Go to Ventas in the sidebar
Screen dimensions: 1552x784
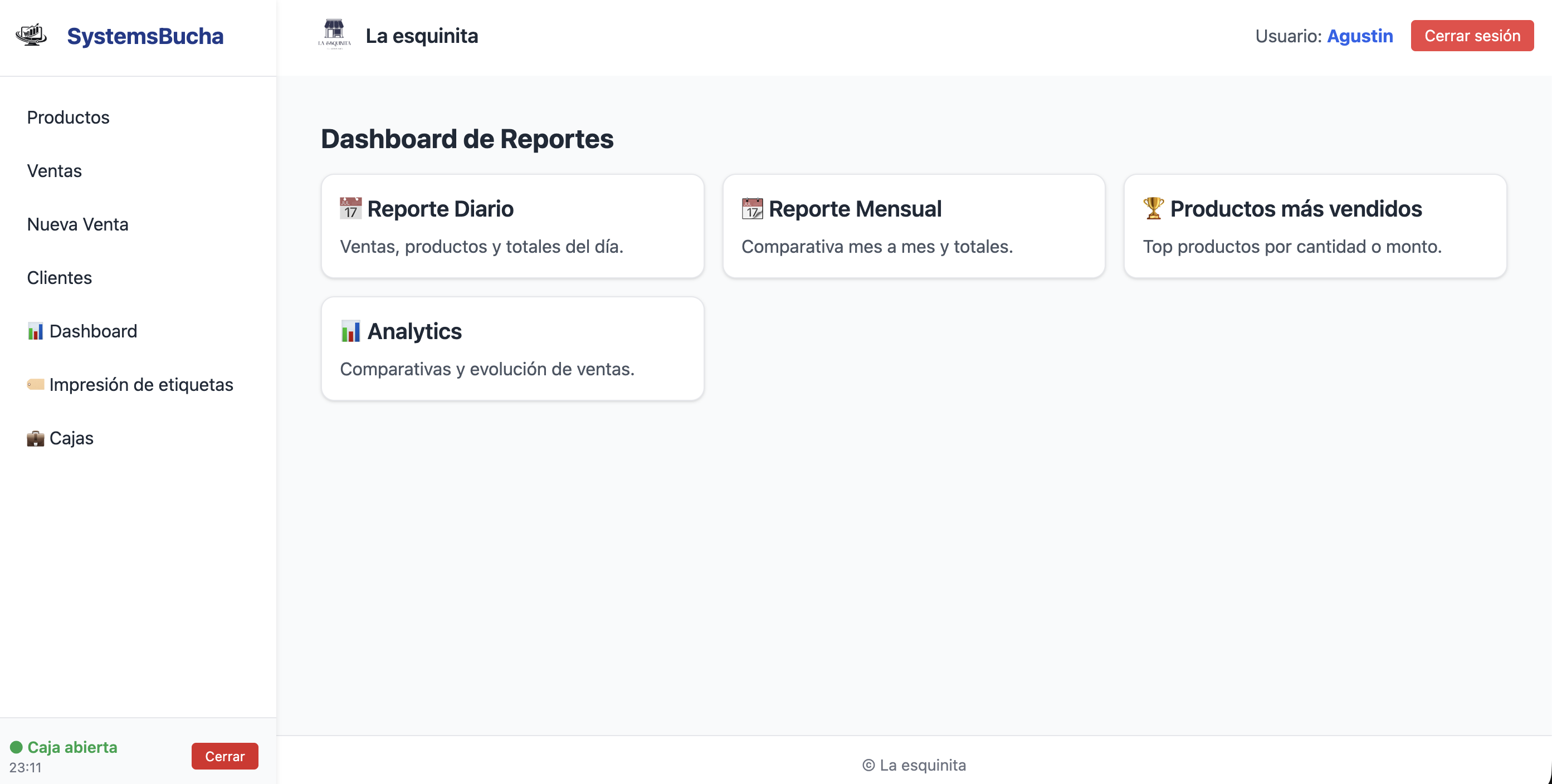(x=54, y=171)
